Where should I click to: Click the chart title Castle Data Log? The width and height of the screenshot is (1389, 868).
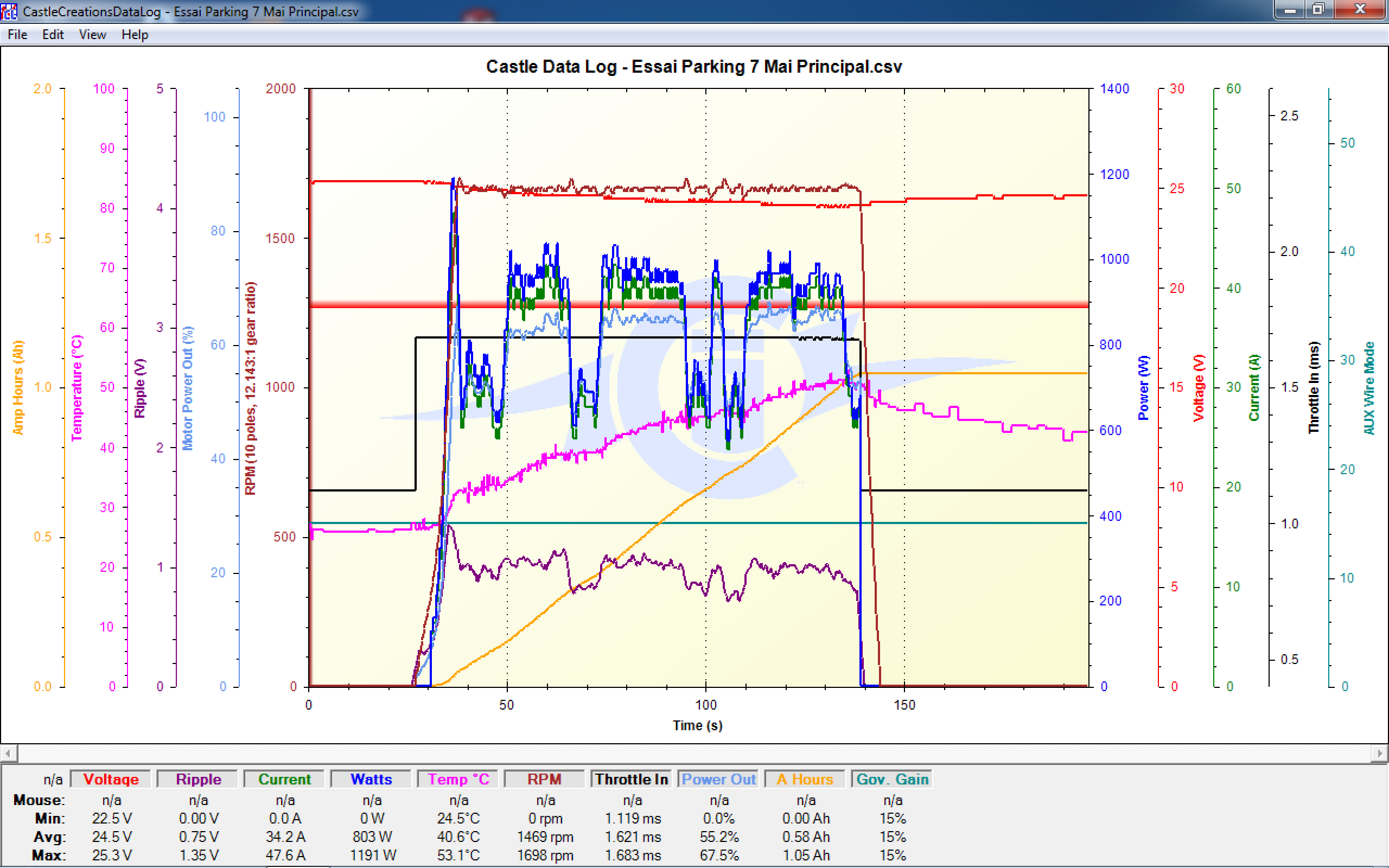tap(694, 67)
